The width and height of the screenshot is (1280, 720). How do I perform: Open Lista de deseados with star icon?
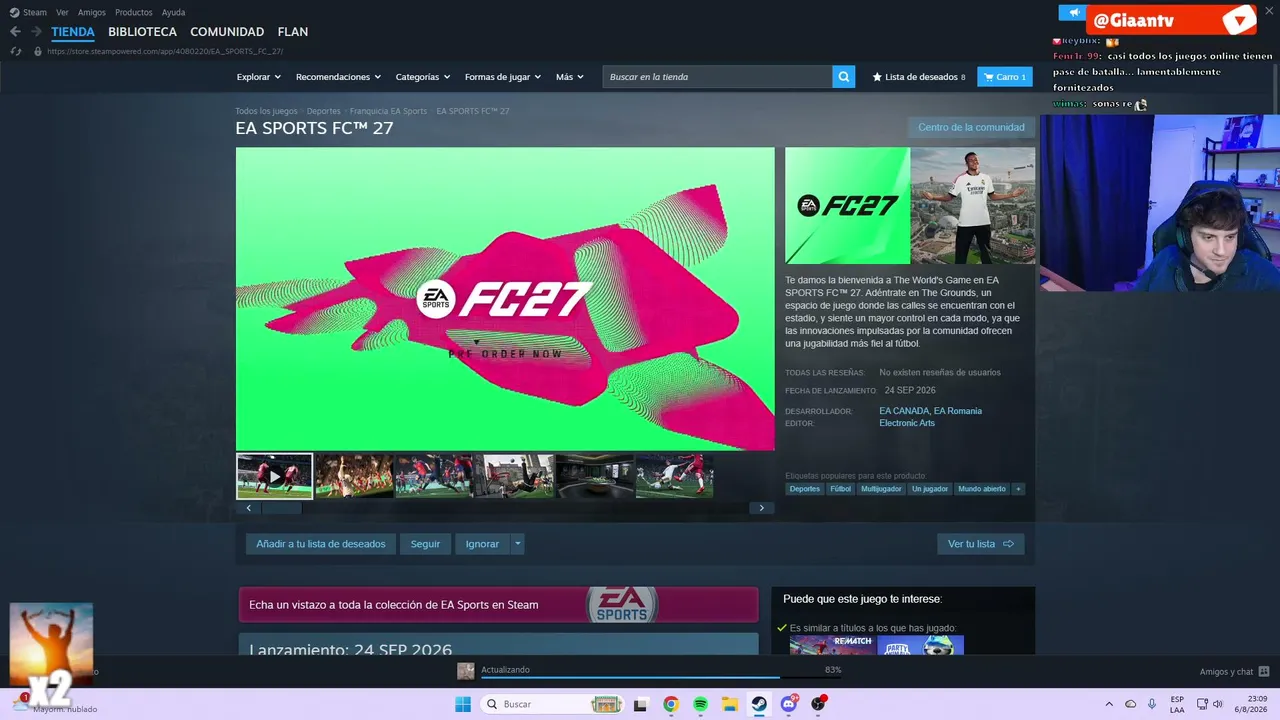919,77
